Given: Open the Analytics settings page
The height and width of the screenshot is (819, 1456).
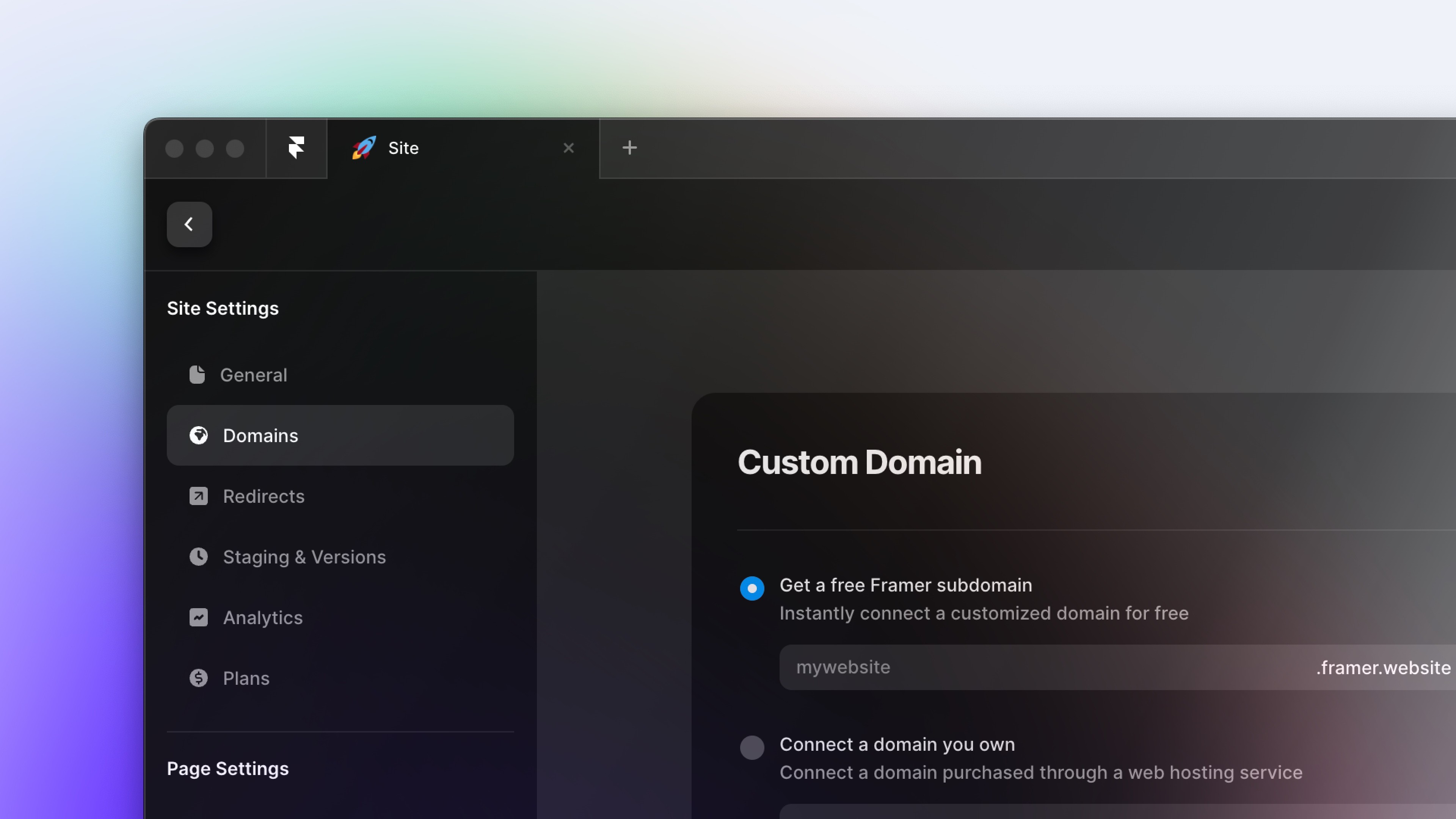Looking at the screenshot, I should click(263, 617).
